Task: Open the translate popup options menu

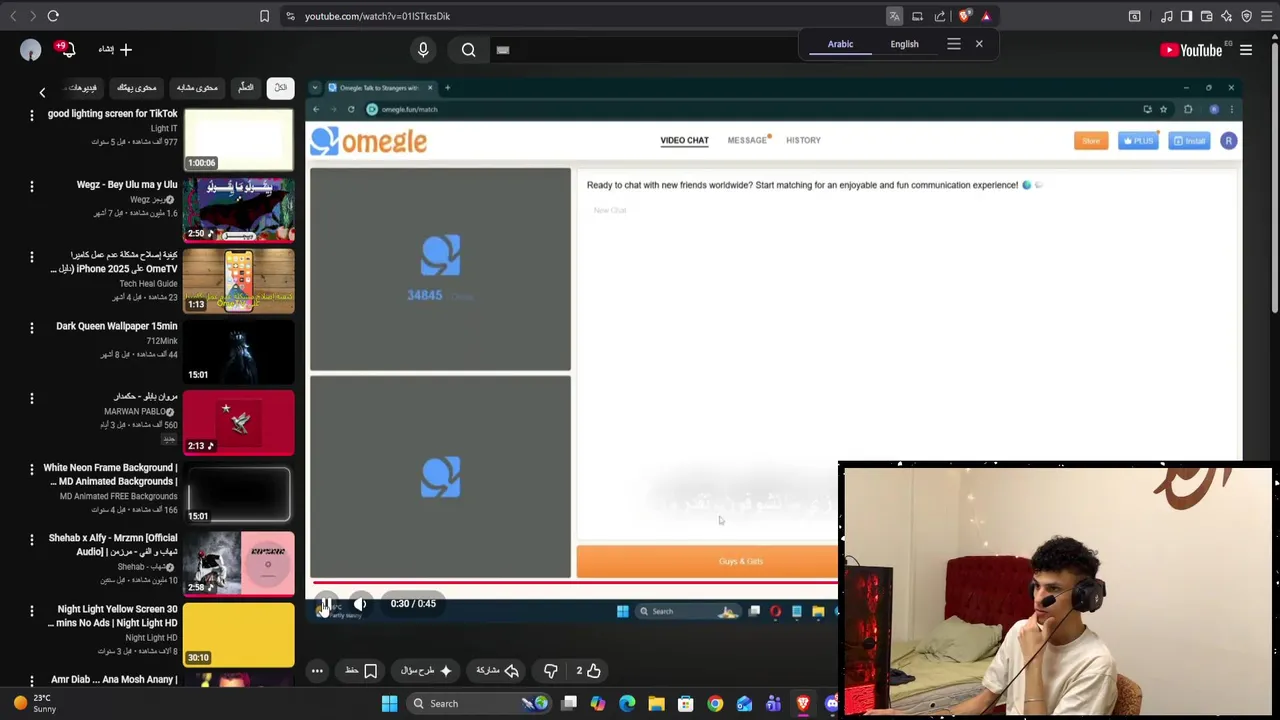Action: (954, 44)
